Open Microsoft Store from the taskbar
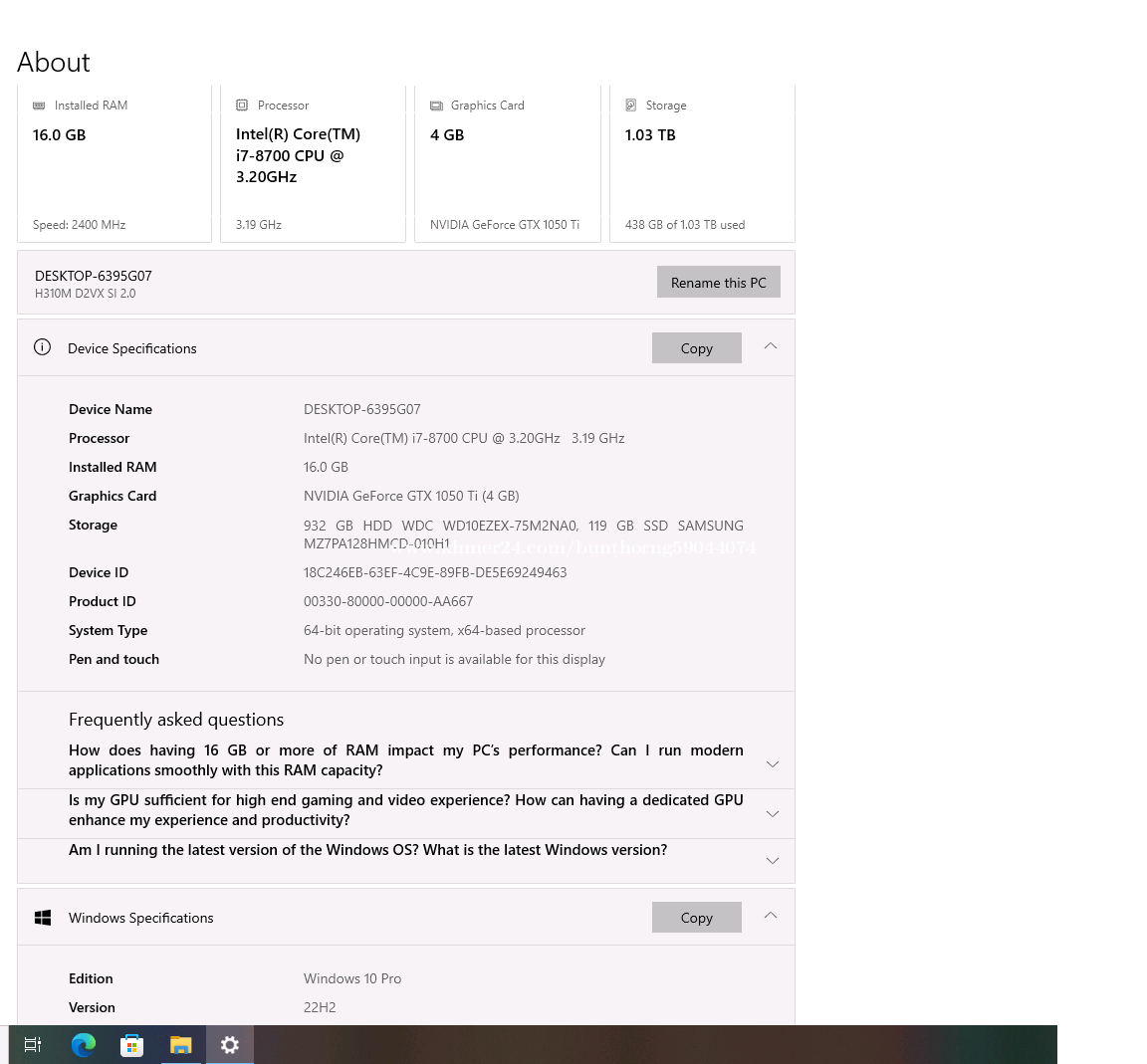The height and width of the screenshot is (1064, 1147). pos(131,1045)
